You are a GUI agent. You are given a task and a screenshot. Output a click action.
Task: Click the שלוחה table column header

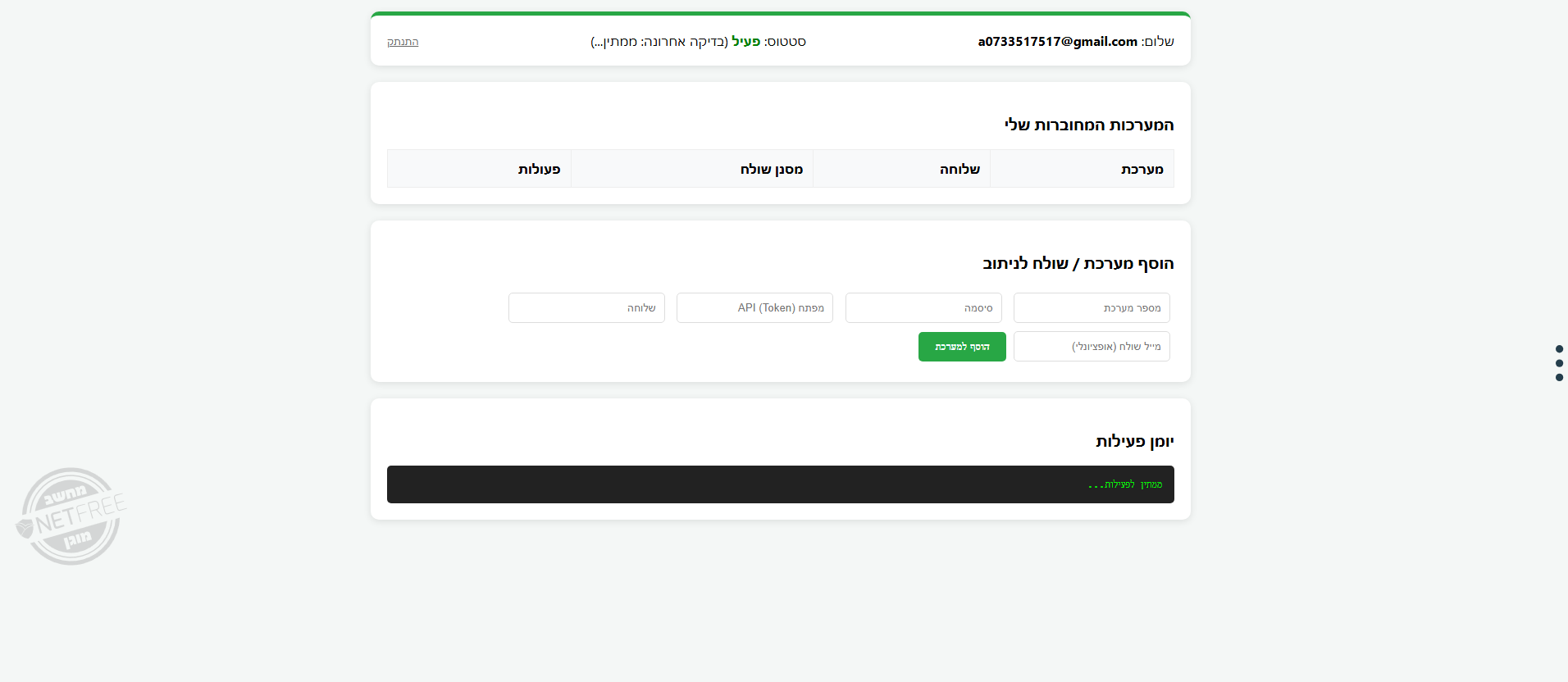(x=959, y=169)
